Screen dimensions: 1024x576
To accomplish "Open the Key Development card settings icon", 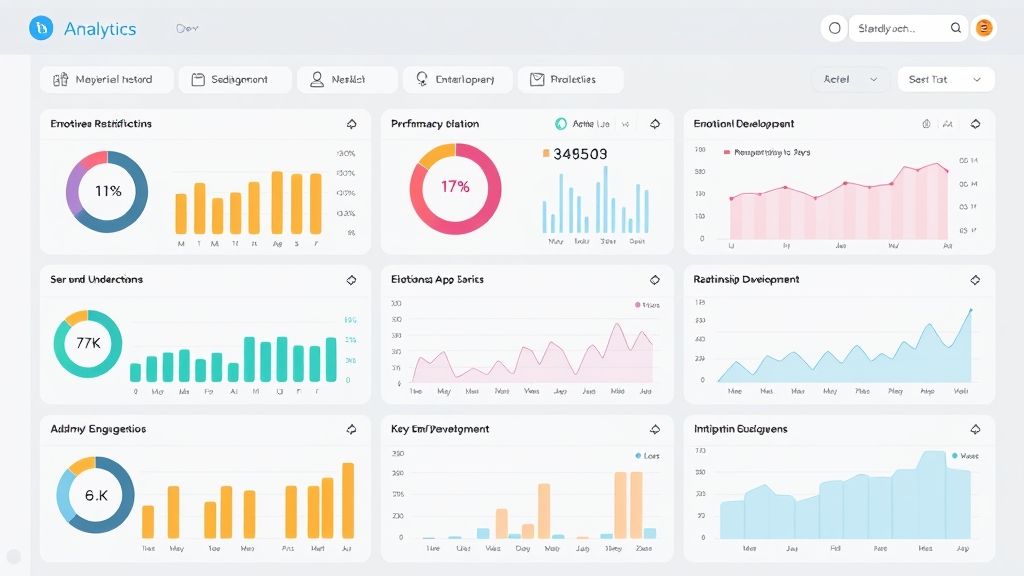I will (655, 429).
